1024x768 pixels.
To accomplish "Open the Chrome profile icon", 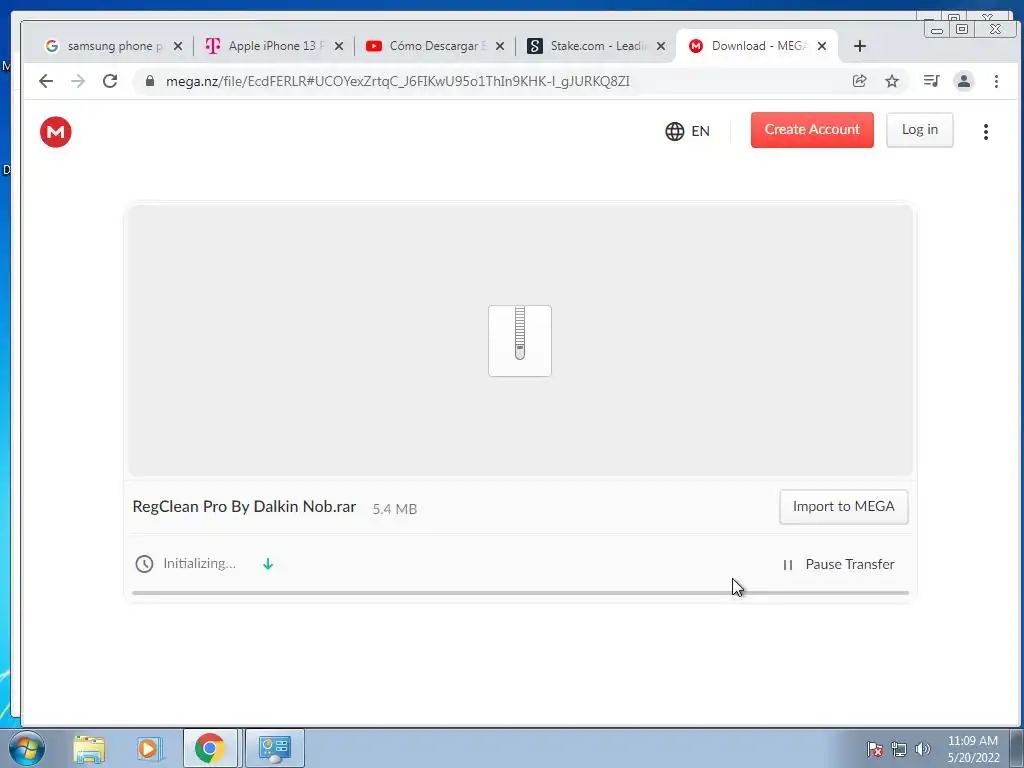I will 963,81.
